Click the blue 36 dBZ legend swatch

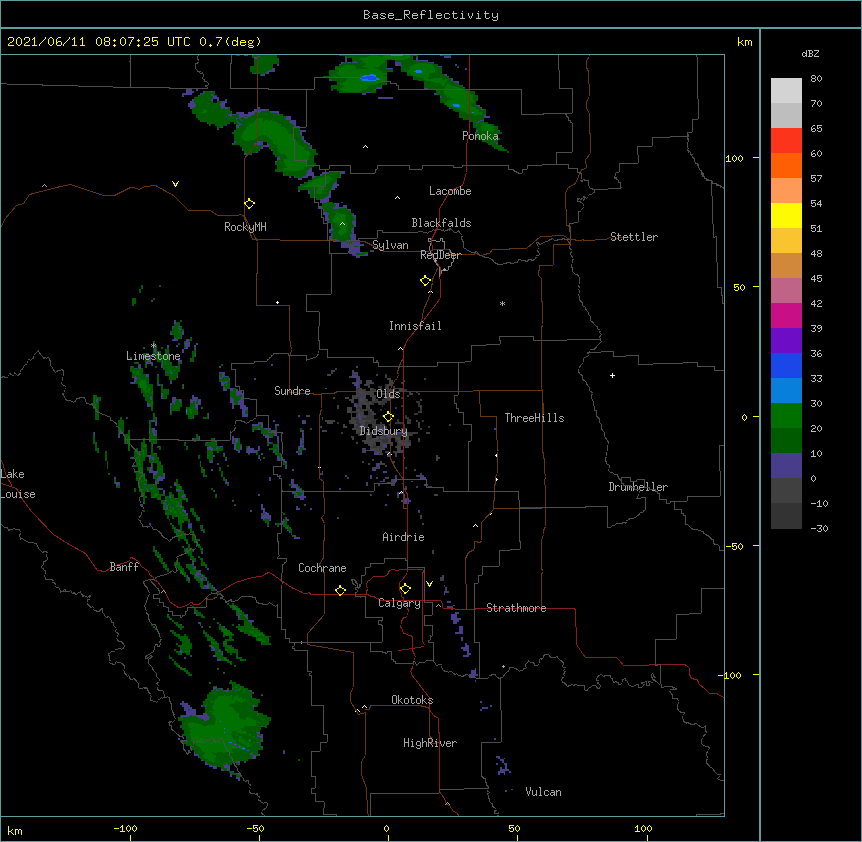tap(786, 365)
